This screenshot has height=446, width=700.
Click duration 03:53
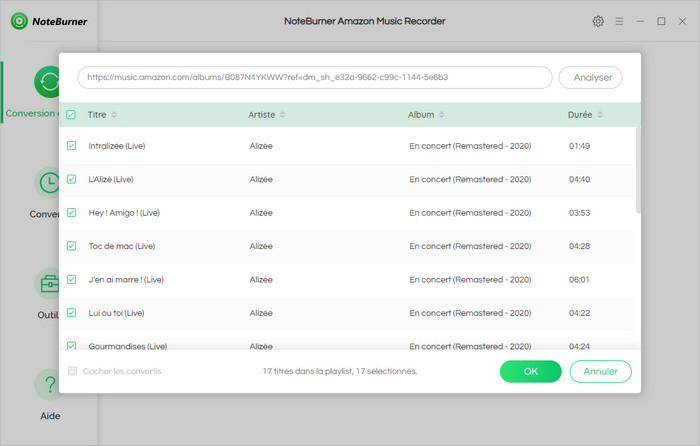[579, 213]
